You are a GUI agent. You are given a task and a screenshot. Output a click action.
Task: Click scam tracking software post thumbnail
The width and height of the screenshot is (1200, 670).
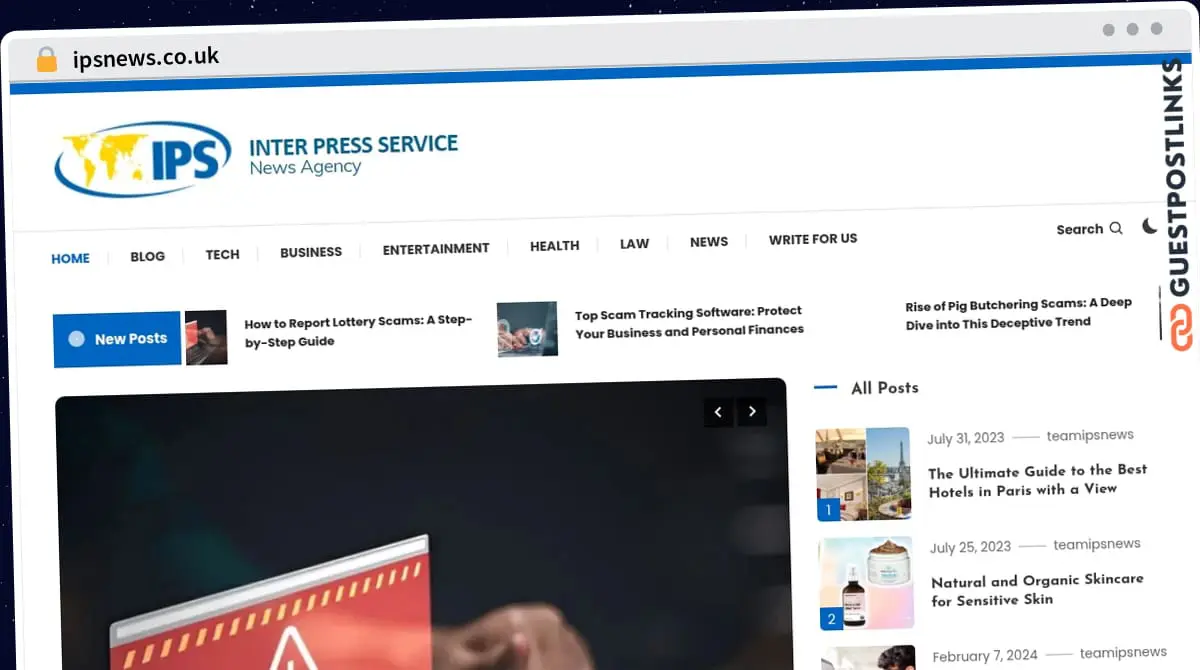coord(527,329)
